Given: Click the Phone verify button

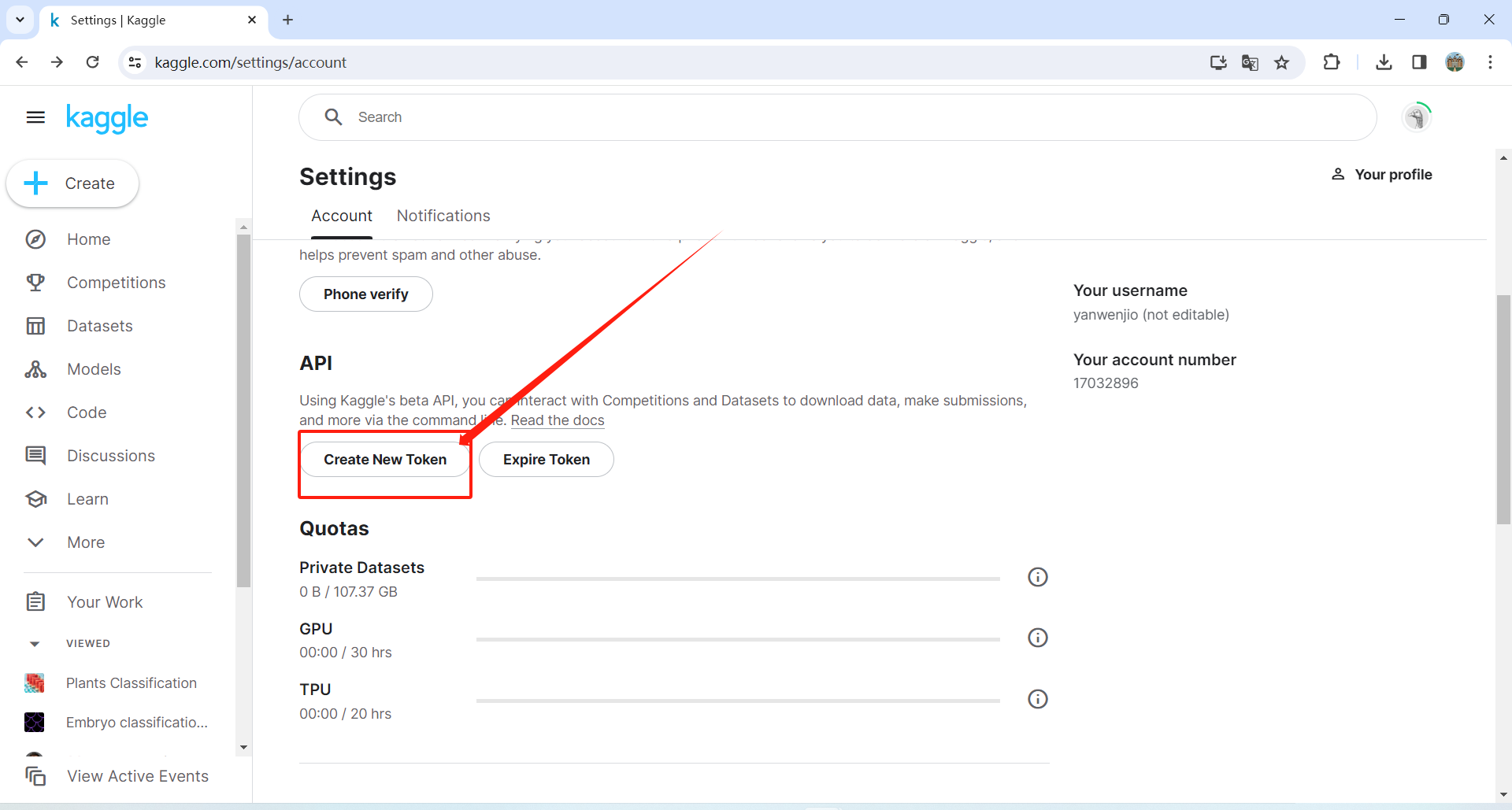Looking at the screenshot, I should tap(366, 294).
